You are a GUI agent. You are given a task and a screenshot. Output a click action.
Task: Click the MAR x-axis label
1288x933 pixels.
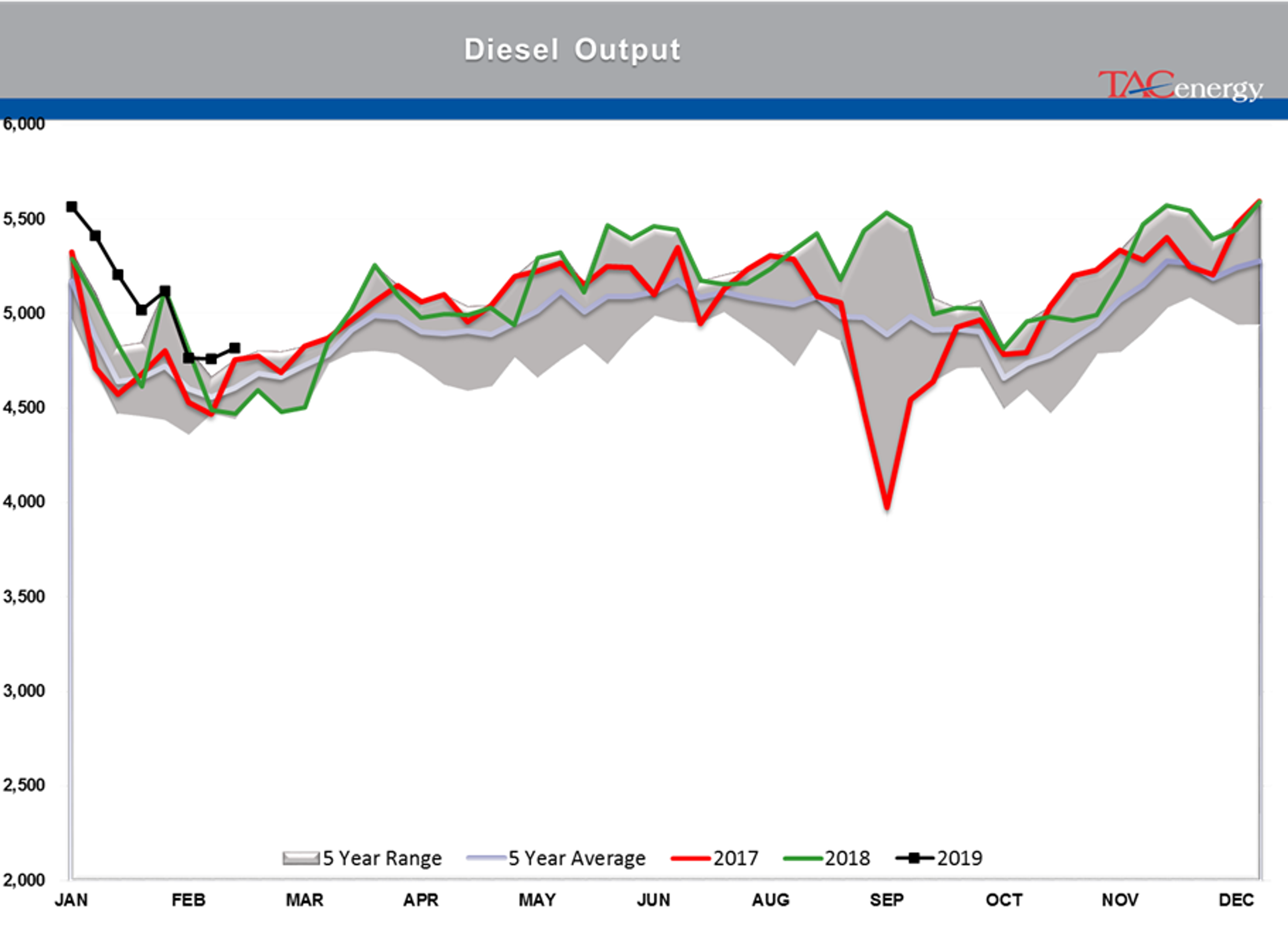pos(305,901)
